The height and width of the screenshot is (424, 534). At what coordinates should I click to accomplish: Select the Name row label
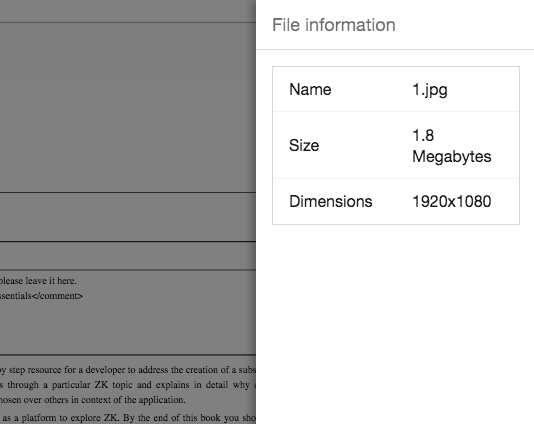[x=310, y=90]
